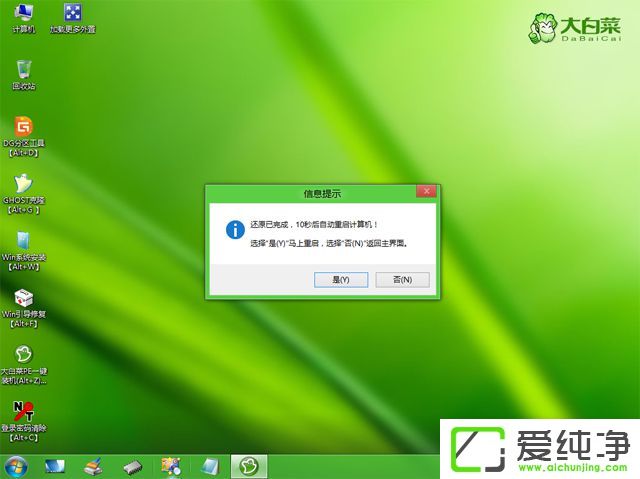640x479 pixels.
Task: Click the disk tool taskbar icon
Action: [93, 466]
